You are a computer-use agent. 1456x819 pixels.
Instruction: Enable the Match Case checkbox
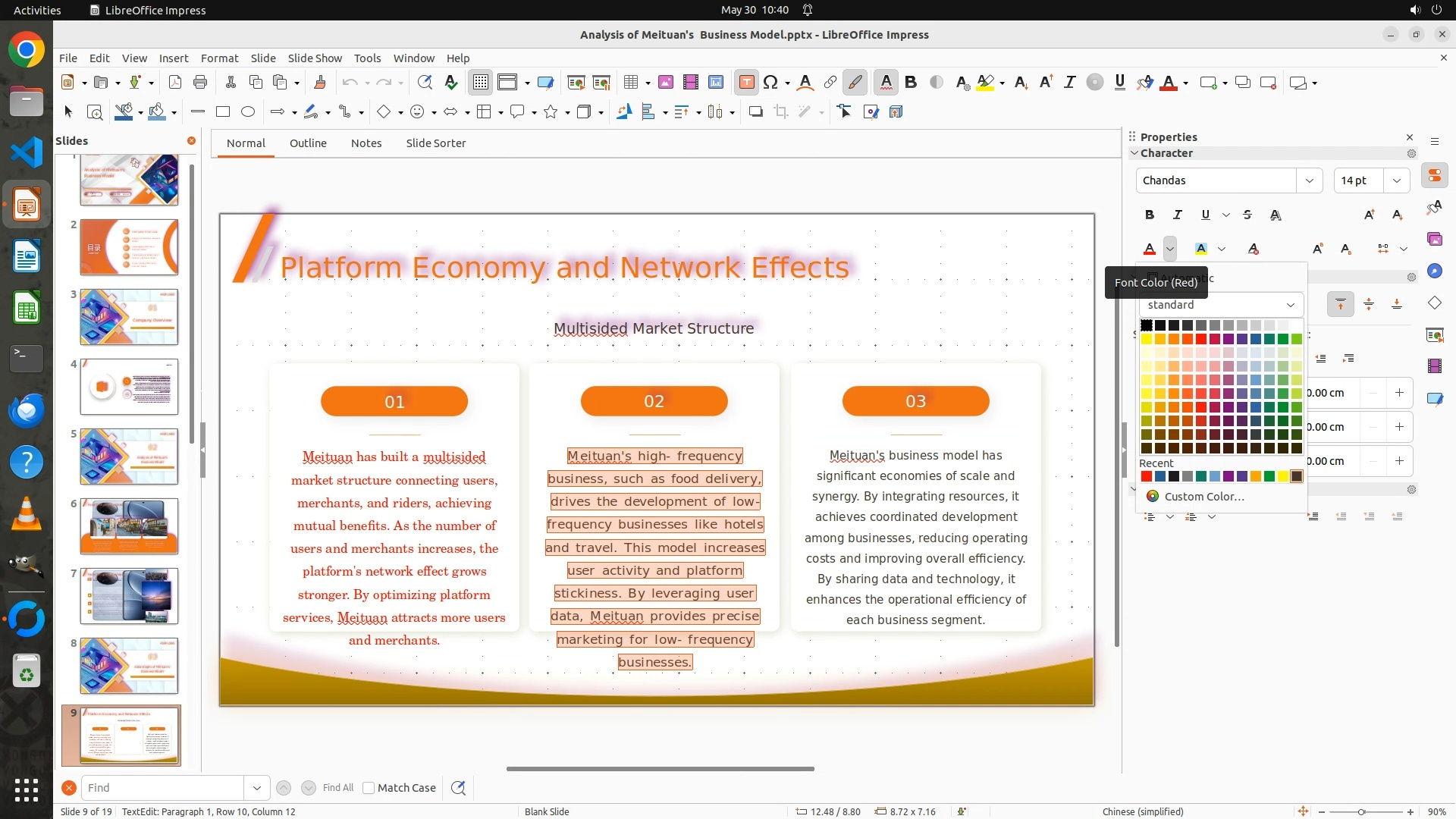[x=369, y=788]
